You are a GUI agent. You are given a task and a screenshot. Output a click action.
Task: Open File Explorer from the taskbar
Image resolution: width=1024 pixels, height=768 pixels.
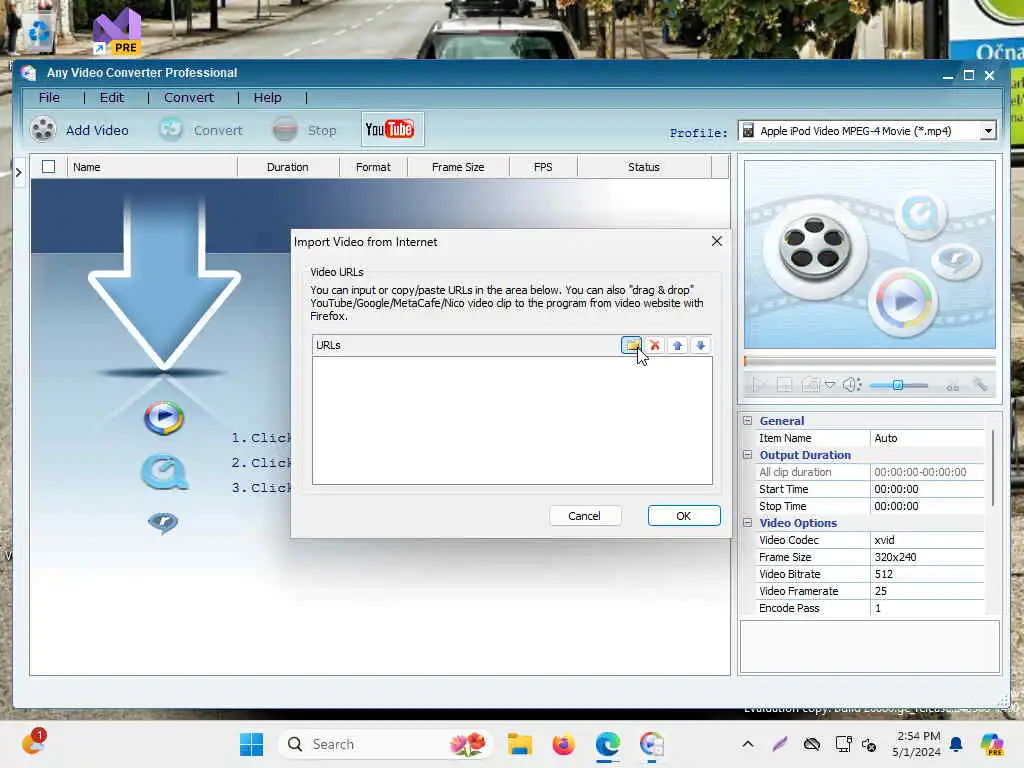(520, 744)
